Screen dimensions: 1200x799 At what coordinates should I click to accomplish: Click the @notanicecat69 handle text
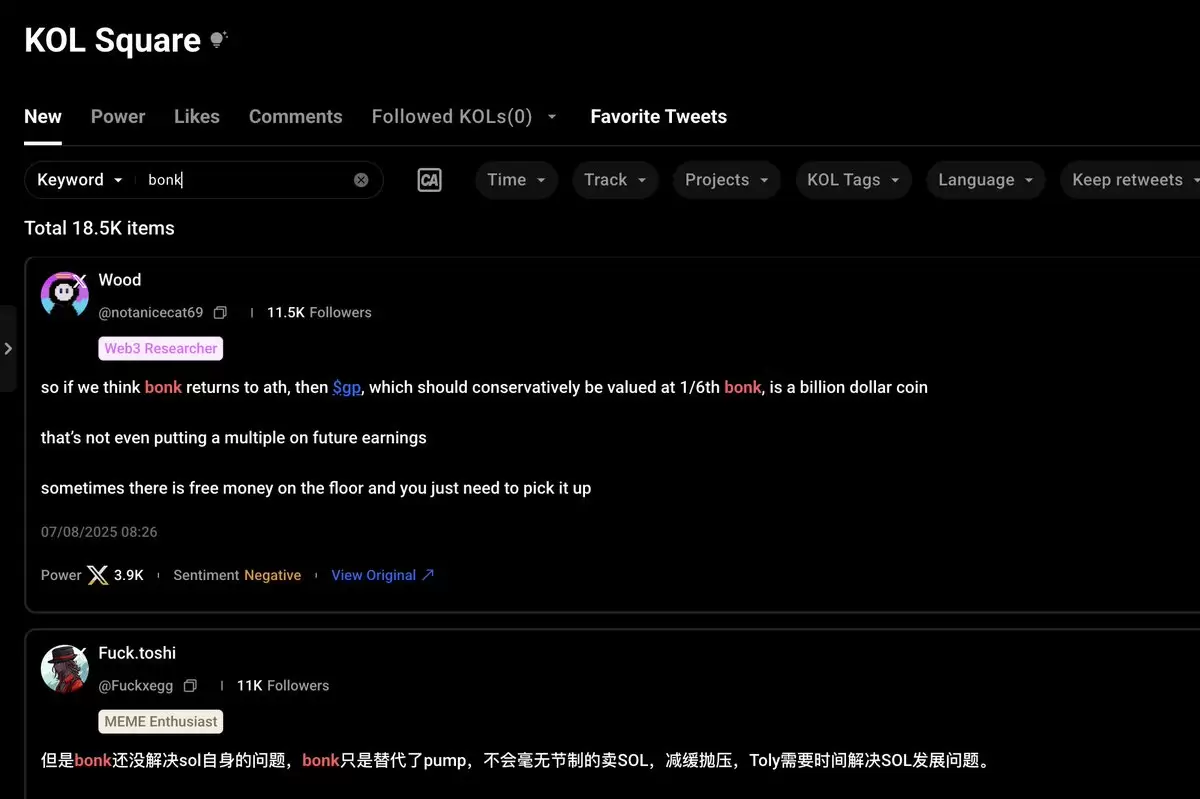click(151, 313)
